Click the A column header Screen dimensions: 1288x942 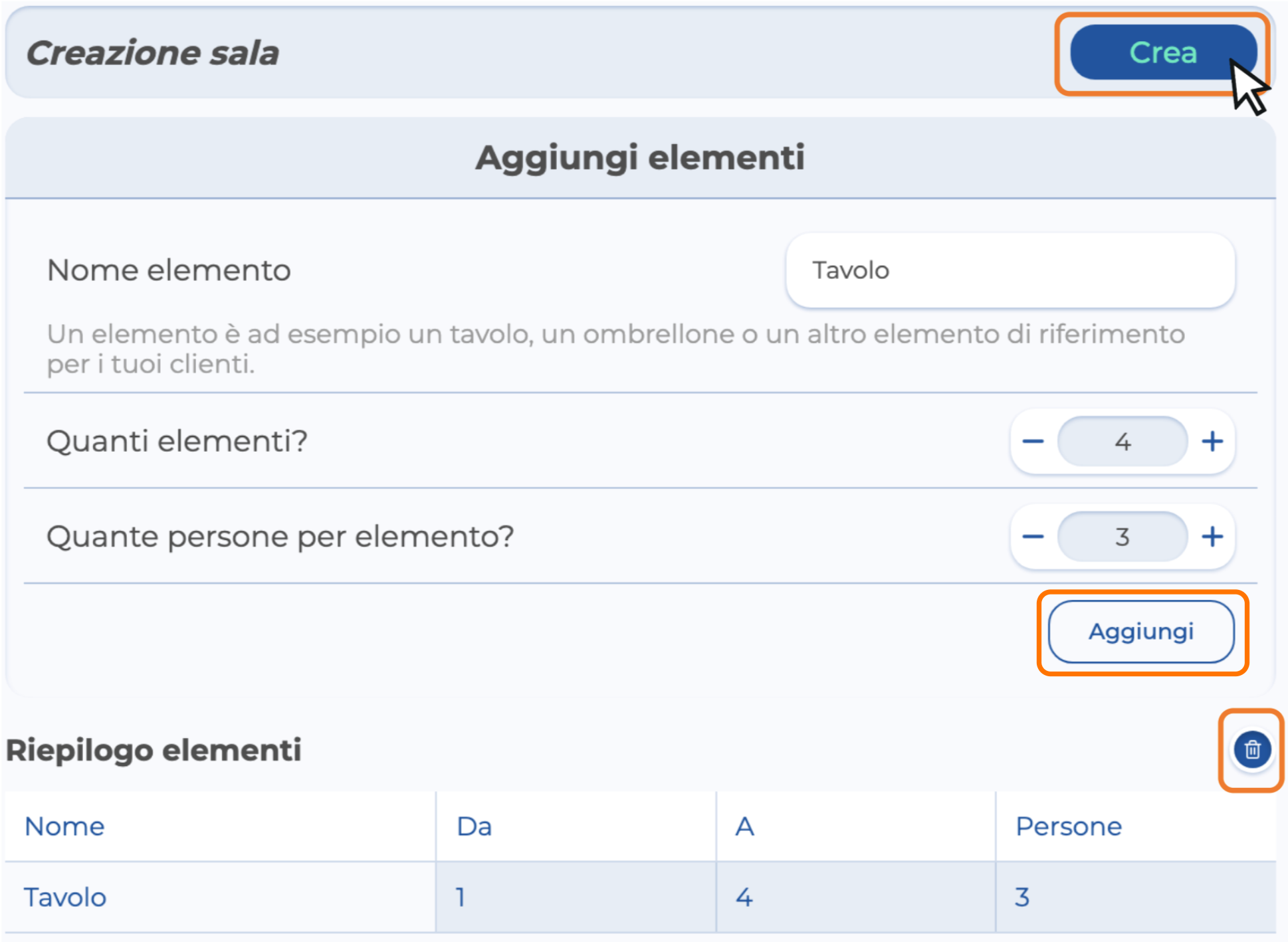(745, 826)
